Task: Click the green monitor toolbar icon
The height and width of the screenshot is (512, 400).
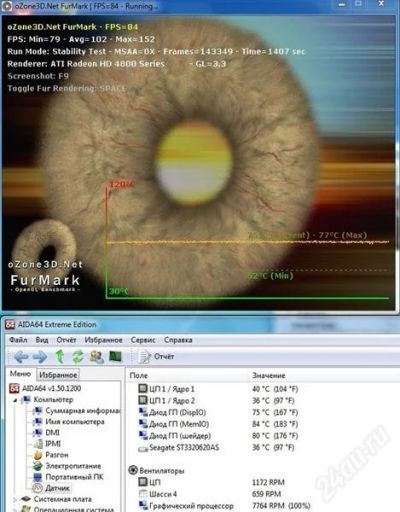Action: (x=115, y=357)
